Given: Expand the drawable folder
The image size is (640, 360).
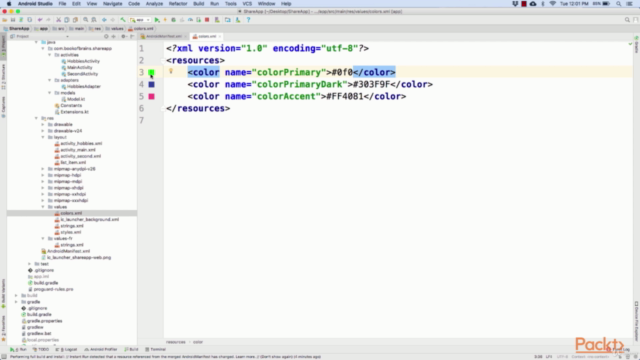Looking at the screenshot, I should (43, 124).
